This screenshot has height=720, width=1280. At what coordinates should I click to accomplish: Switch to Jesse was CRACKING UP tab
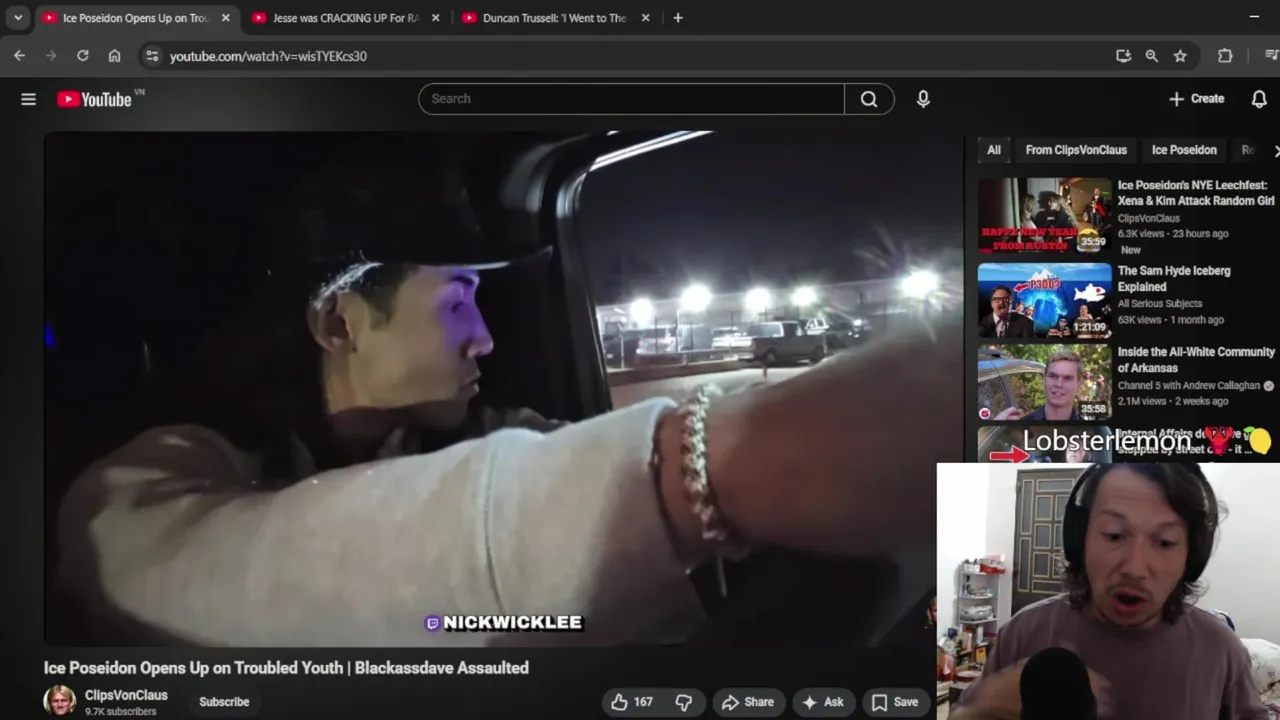tap(346, 18)
